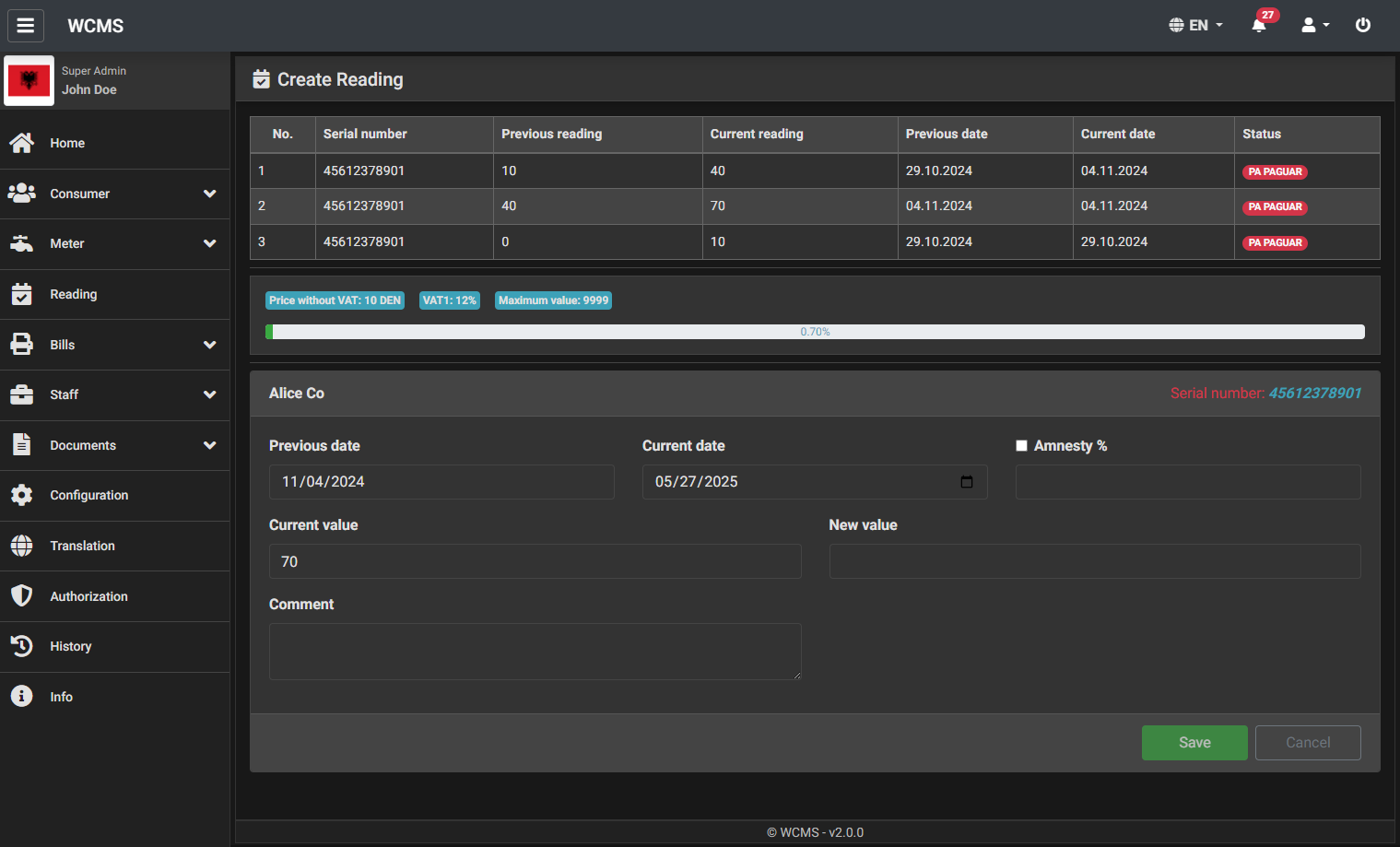Focus the Amnesty percentage input field
1400x847 pixels.
point(1188,482)
